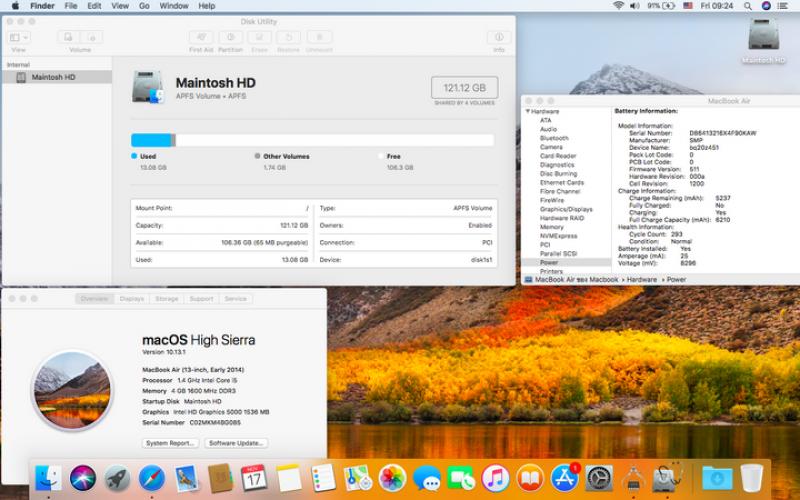Image resolution: width=800 pixels, height=500 pixels.
Task: Open iTunes music note icon
Action: point(495,479)
